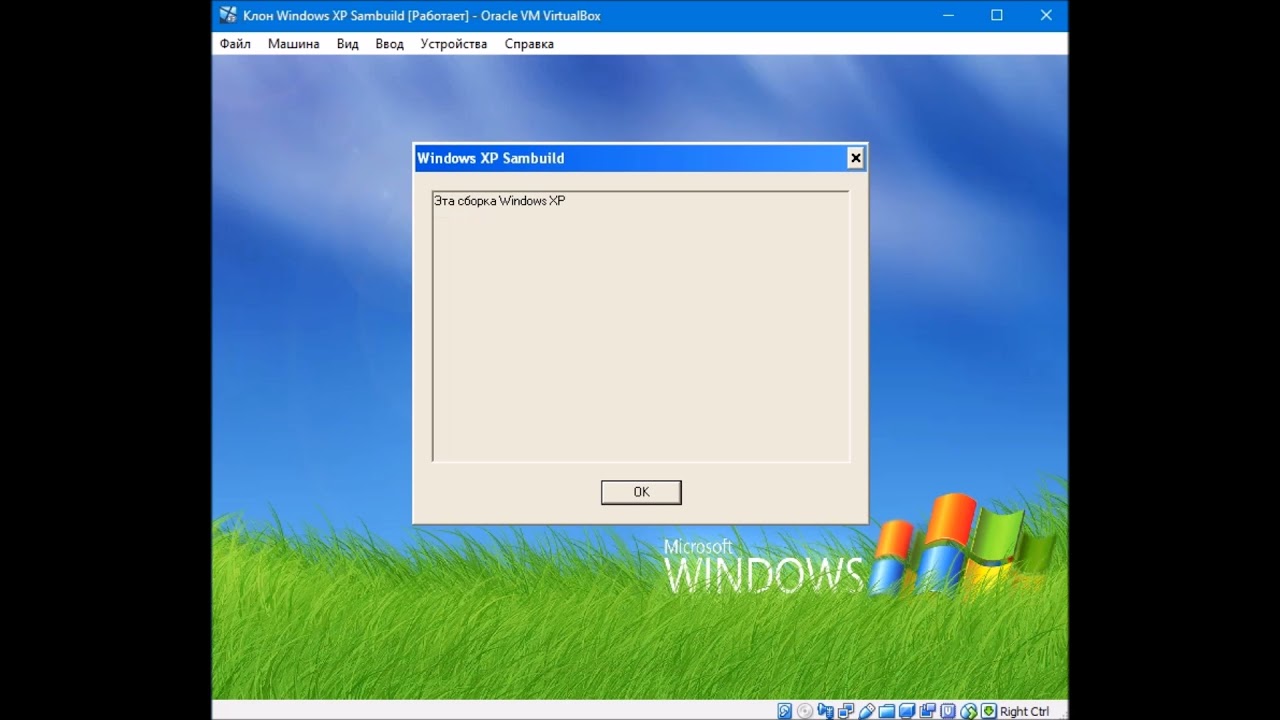This screenshot has height=720, width=1280.
Task: Click the mouse integration status icon
Action: pos(968,711)
